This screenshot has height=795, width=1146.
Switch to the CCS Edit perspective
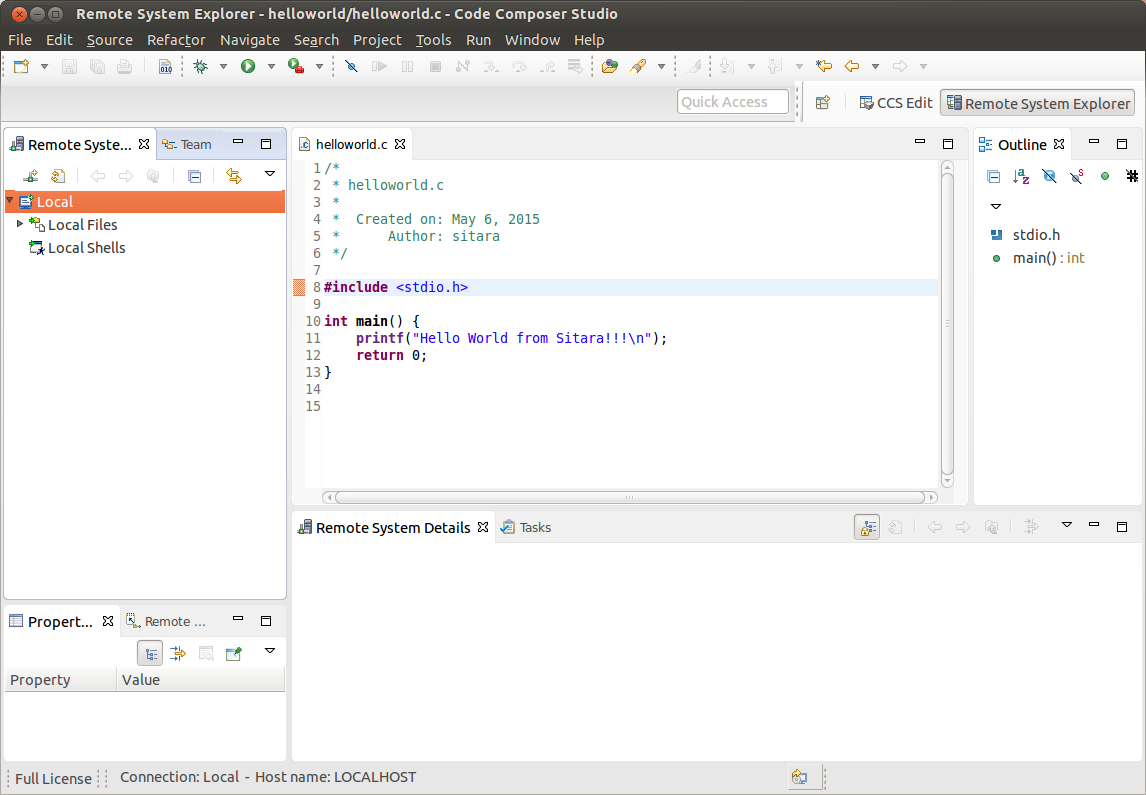pos(895,101)
